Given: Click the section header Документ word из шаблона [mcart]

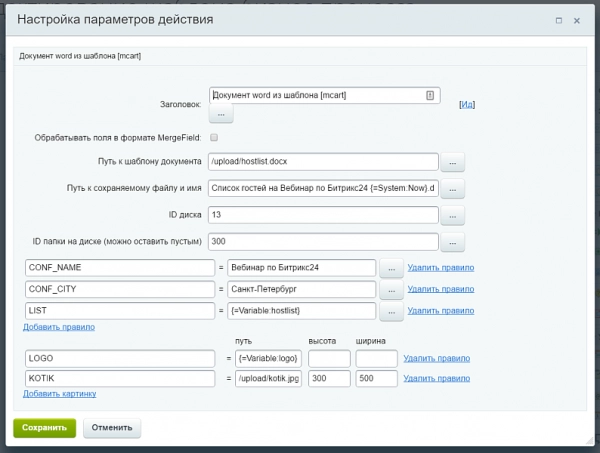Looking at the screenshot, I should pos(80,56).
